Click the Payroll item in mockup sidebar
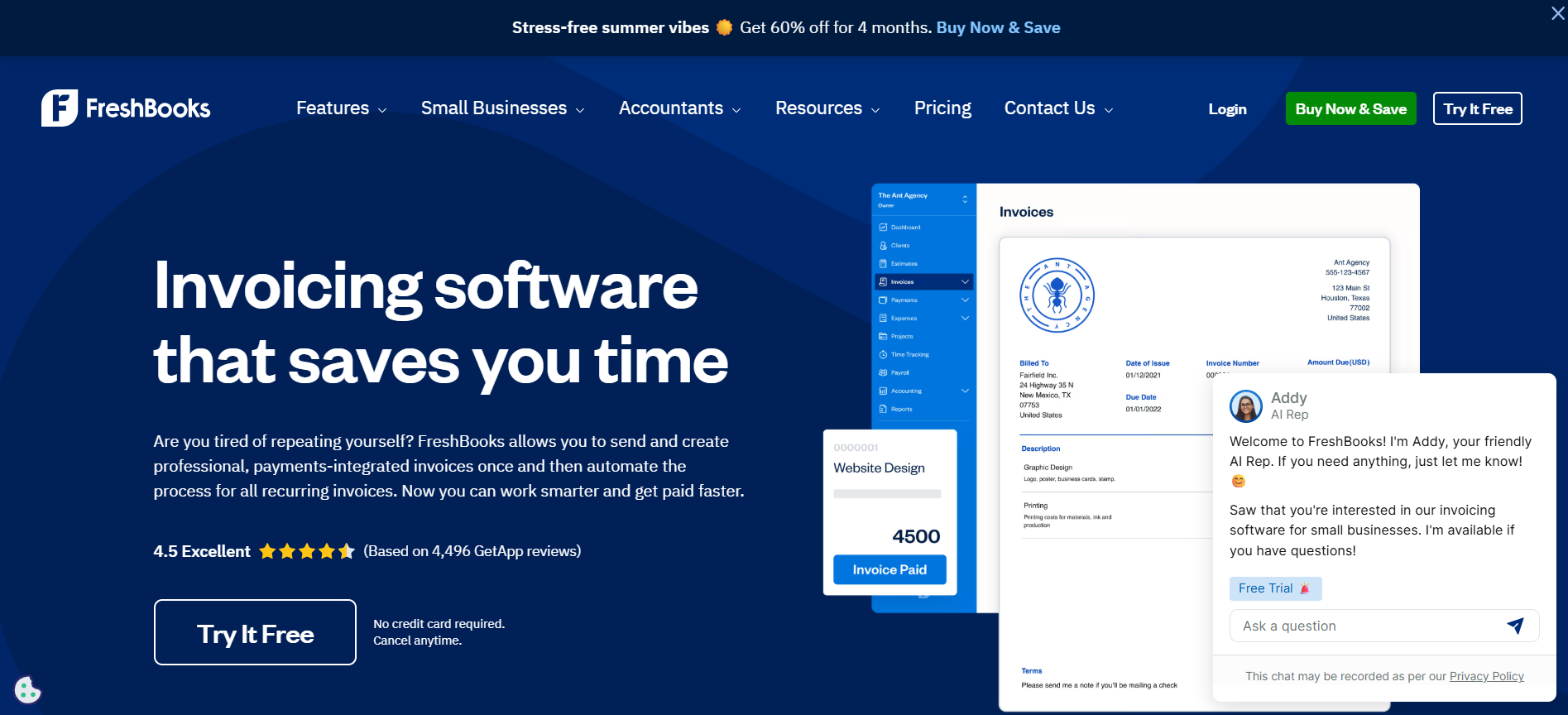 click(899, 372)
